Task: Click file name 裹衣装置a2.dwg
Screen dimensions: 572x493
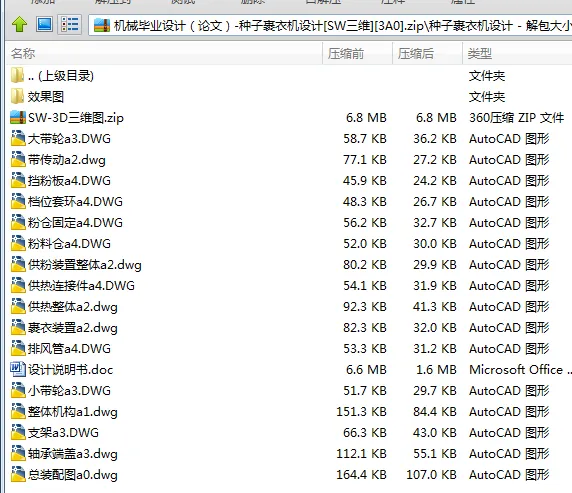Action: (x=73, y=328)
